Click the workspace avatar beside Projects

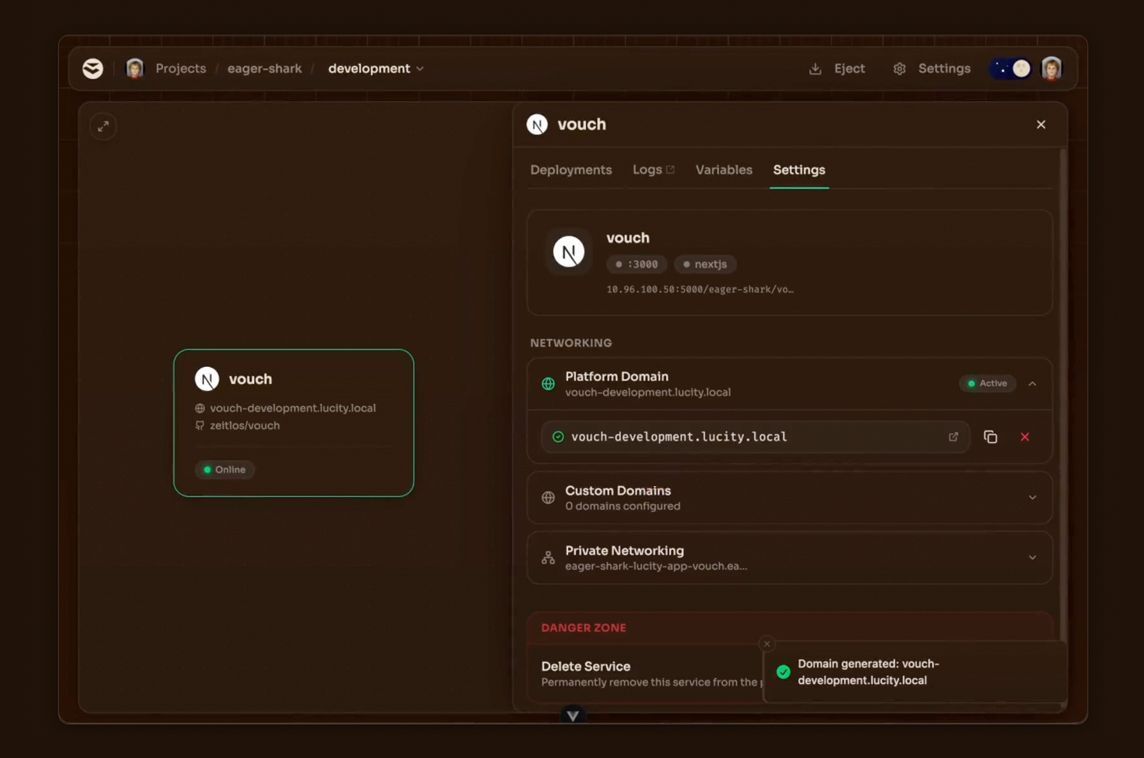tap(135, 69)
